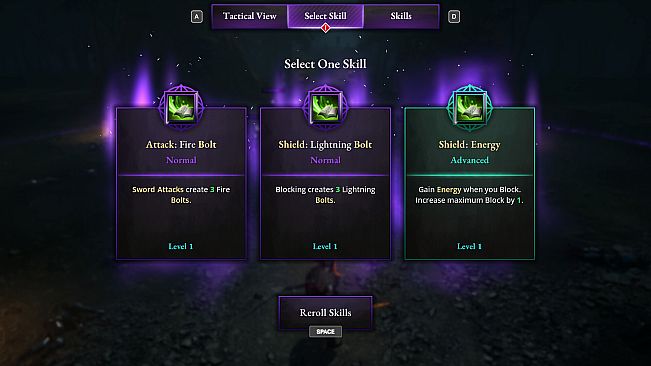Open the Skills tab

point(401,16)
